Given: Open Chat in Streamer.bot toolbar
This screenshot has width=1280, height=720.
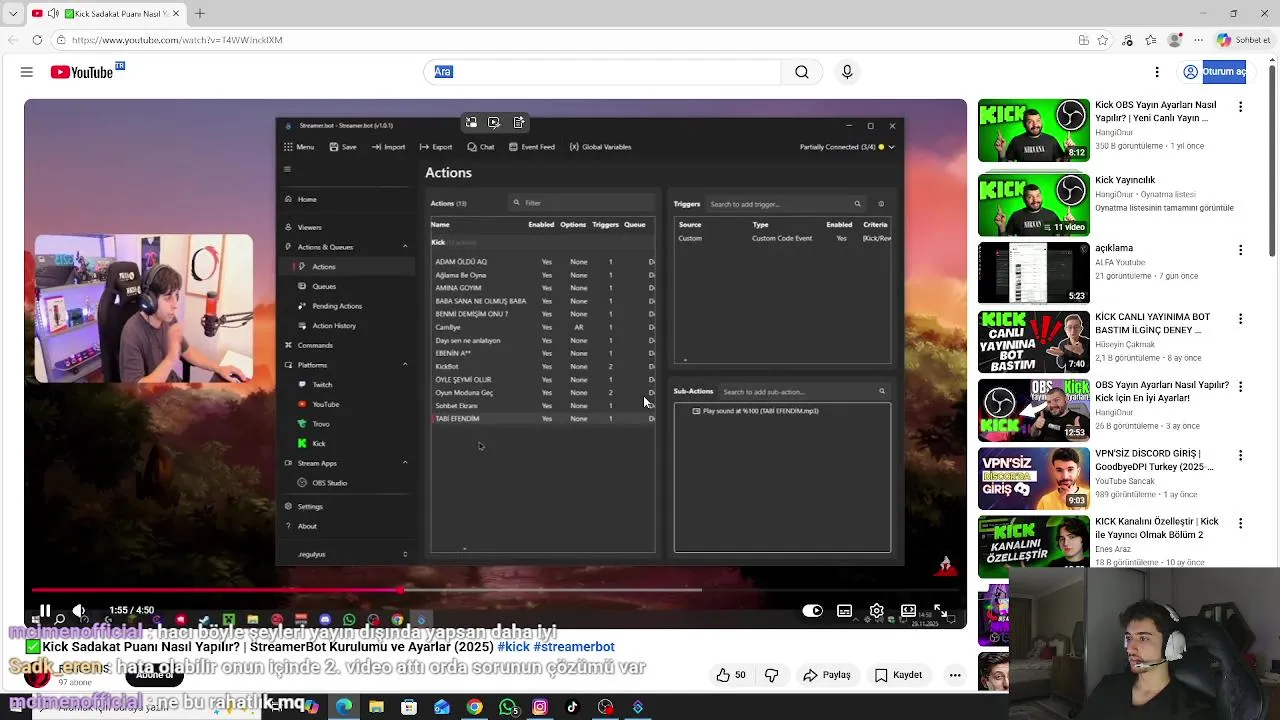Looking at the screenshot, I should pyautogui.click(x=481, y=147).
